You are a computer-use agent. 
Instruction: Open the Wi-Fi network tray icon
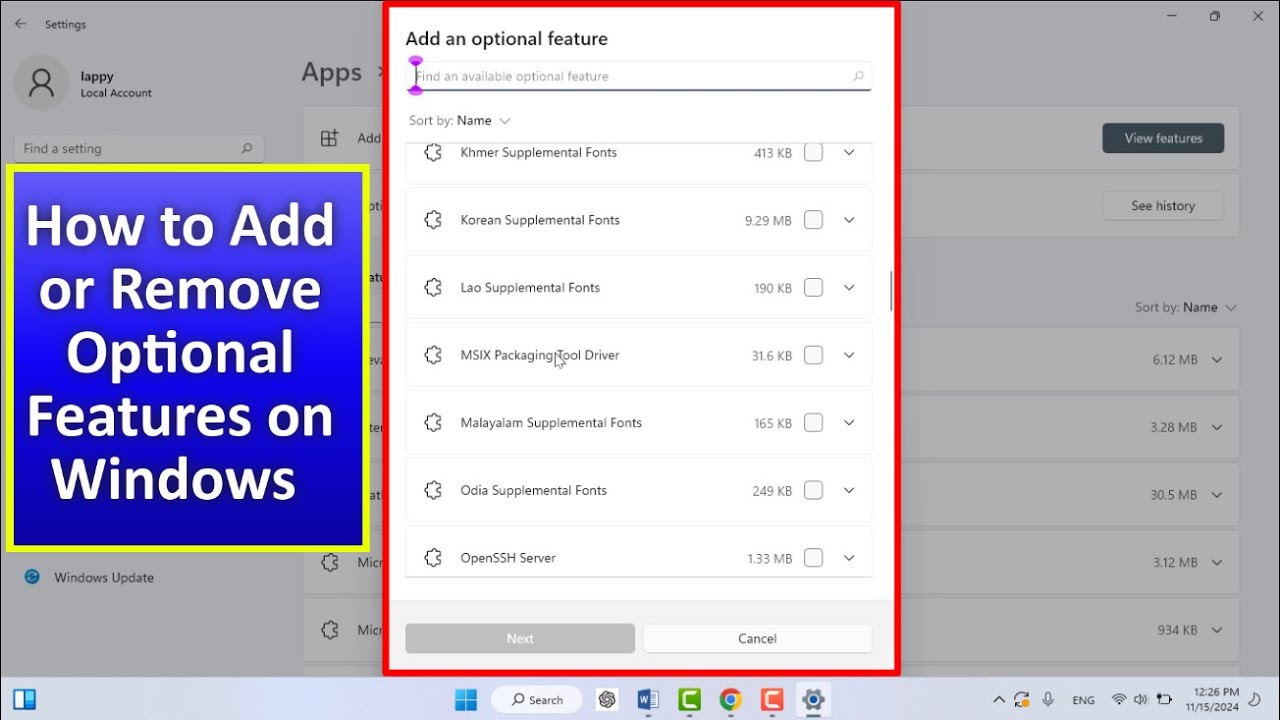click(1119, 700)
